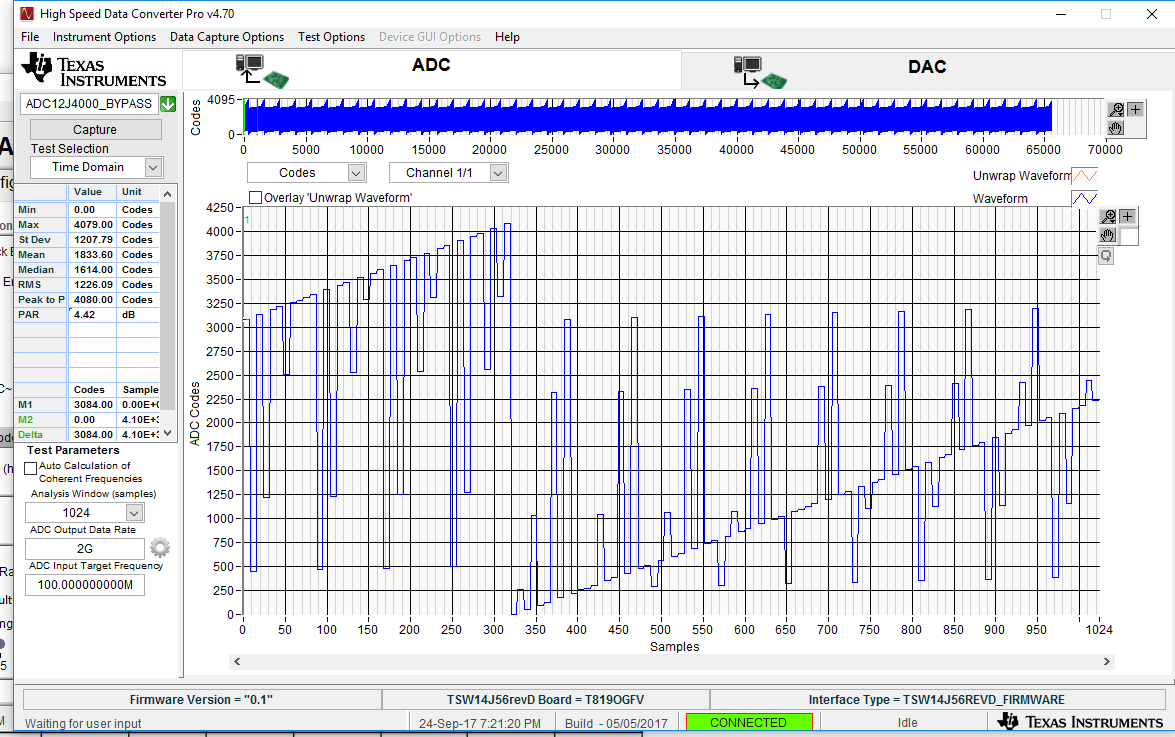1175x737 pixels.
Task: Click the application icon in title bar
Action: pos(27,13)
